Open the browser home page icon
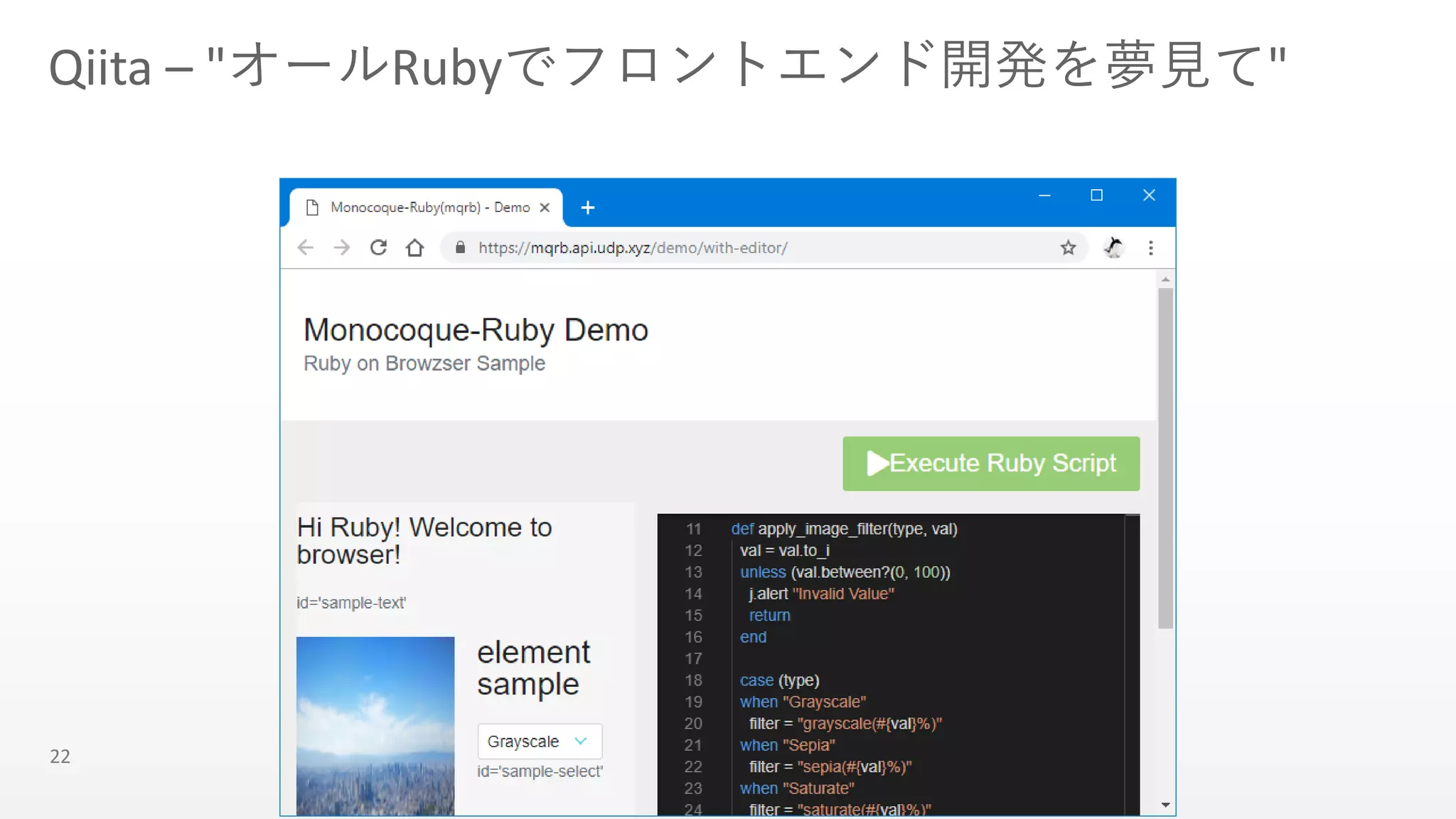Screen dimensions: 1456x819 (x=415, y=247)
